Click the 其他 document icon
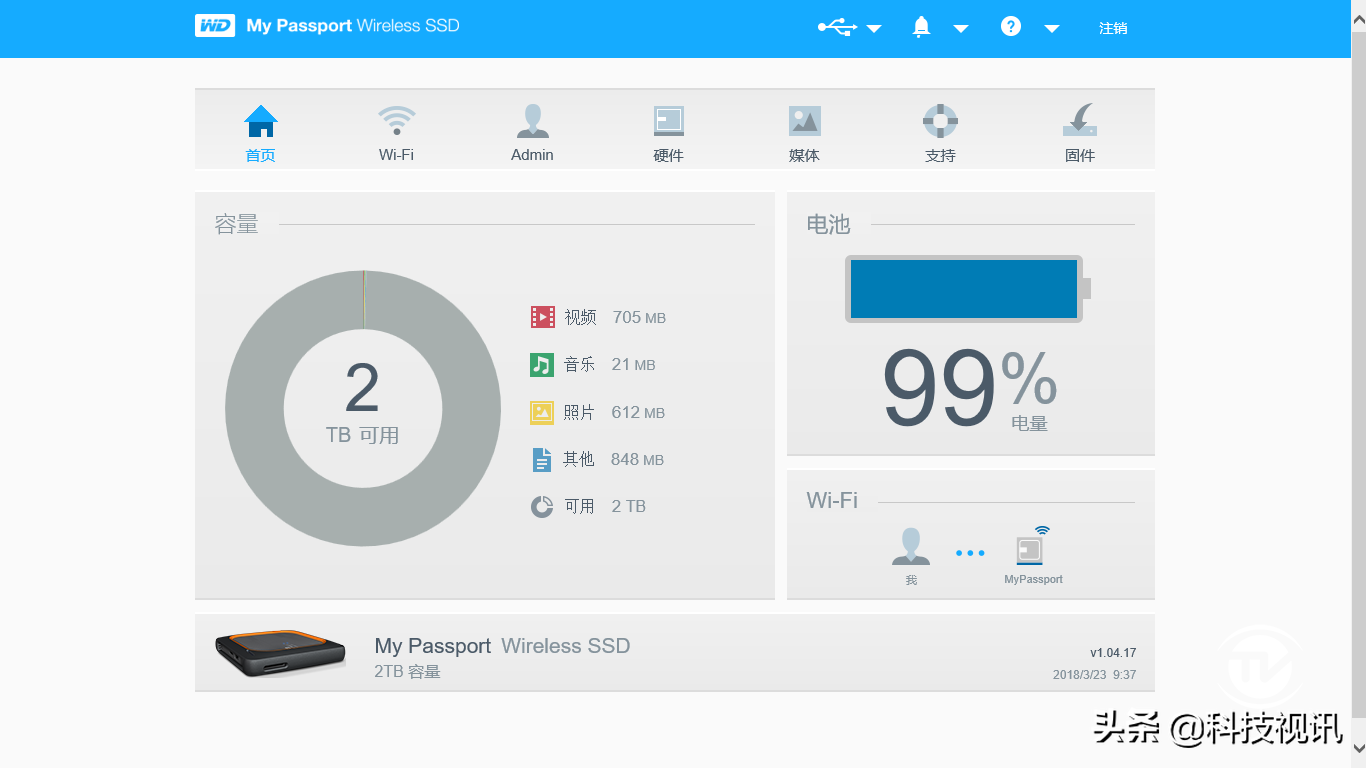 point(542,459)
